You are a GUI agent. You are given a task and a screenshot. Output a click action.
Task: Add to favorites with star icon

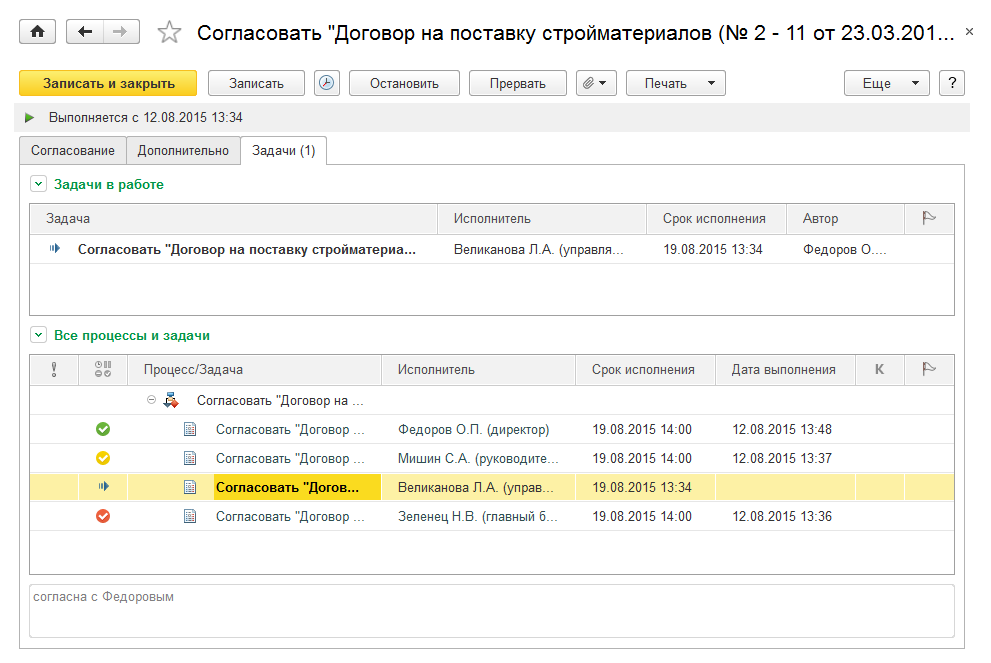(x=170, y=33)
